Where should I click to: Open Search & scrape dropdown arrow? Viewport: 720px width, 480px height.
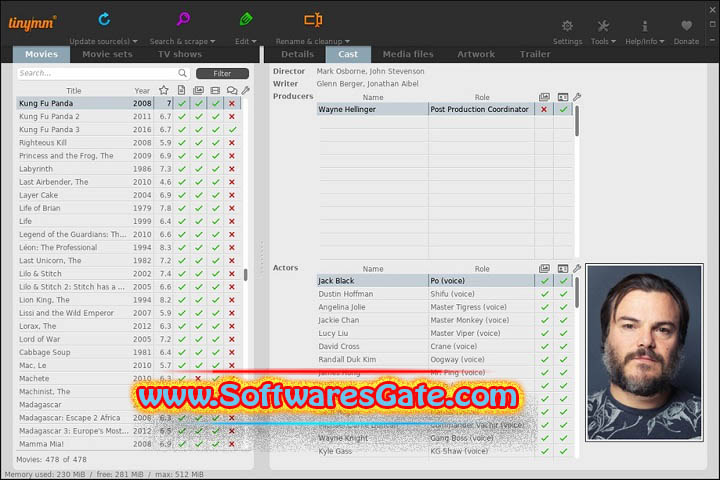coord(213,41)
